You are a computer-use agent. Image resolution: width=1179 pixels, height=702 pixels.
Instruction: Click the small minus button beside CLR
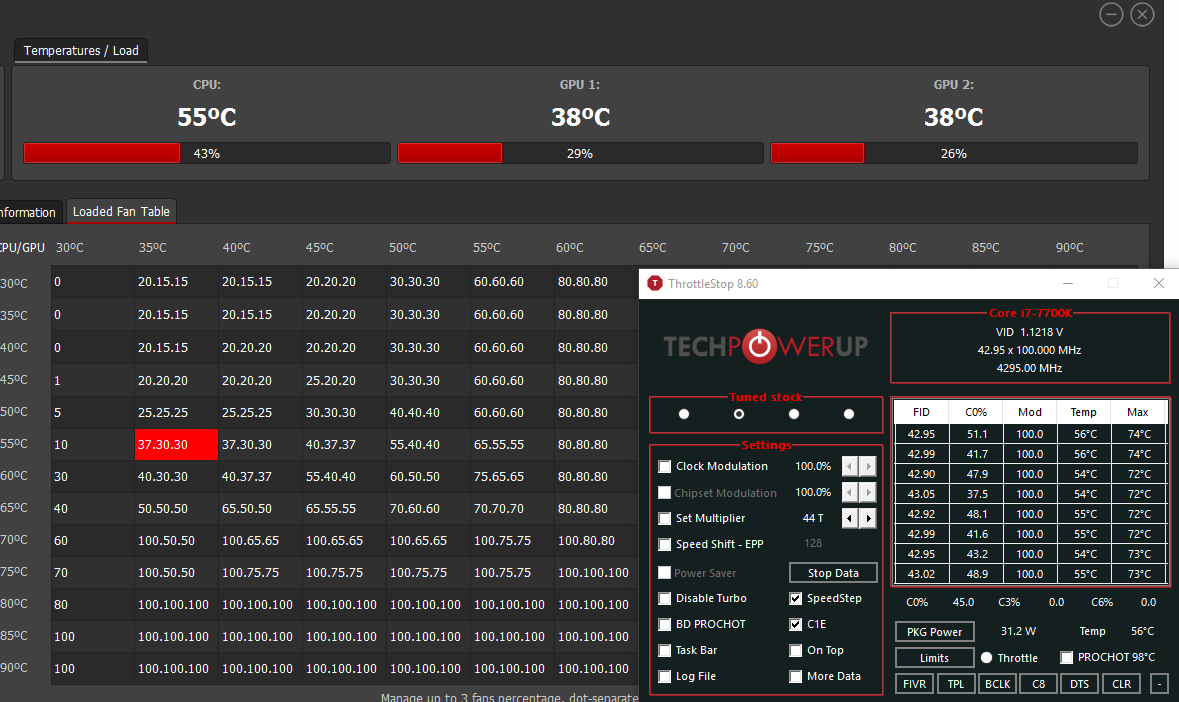pyautogui.click(x=1159, y=684)
